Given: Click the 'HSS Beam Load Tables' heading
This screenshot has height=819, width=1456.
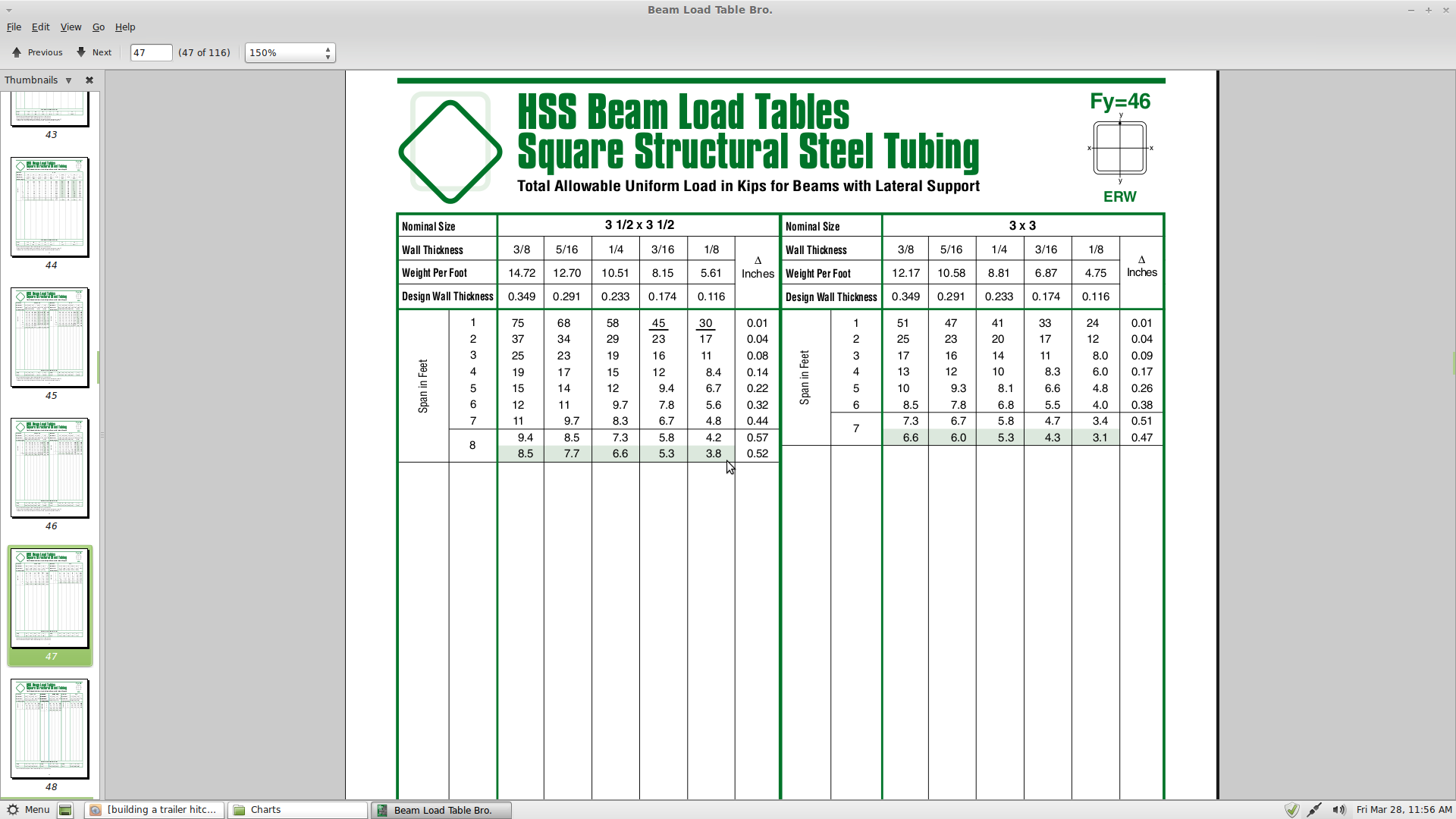Looking at the screenshot, I should pos(683,112).
